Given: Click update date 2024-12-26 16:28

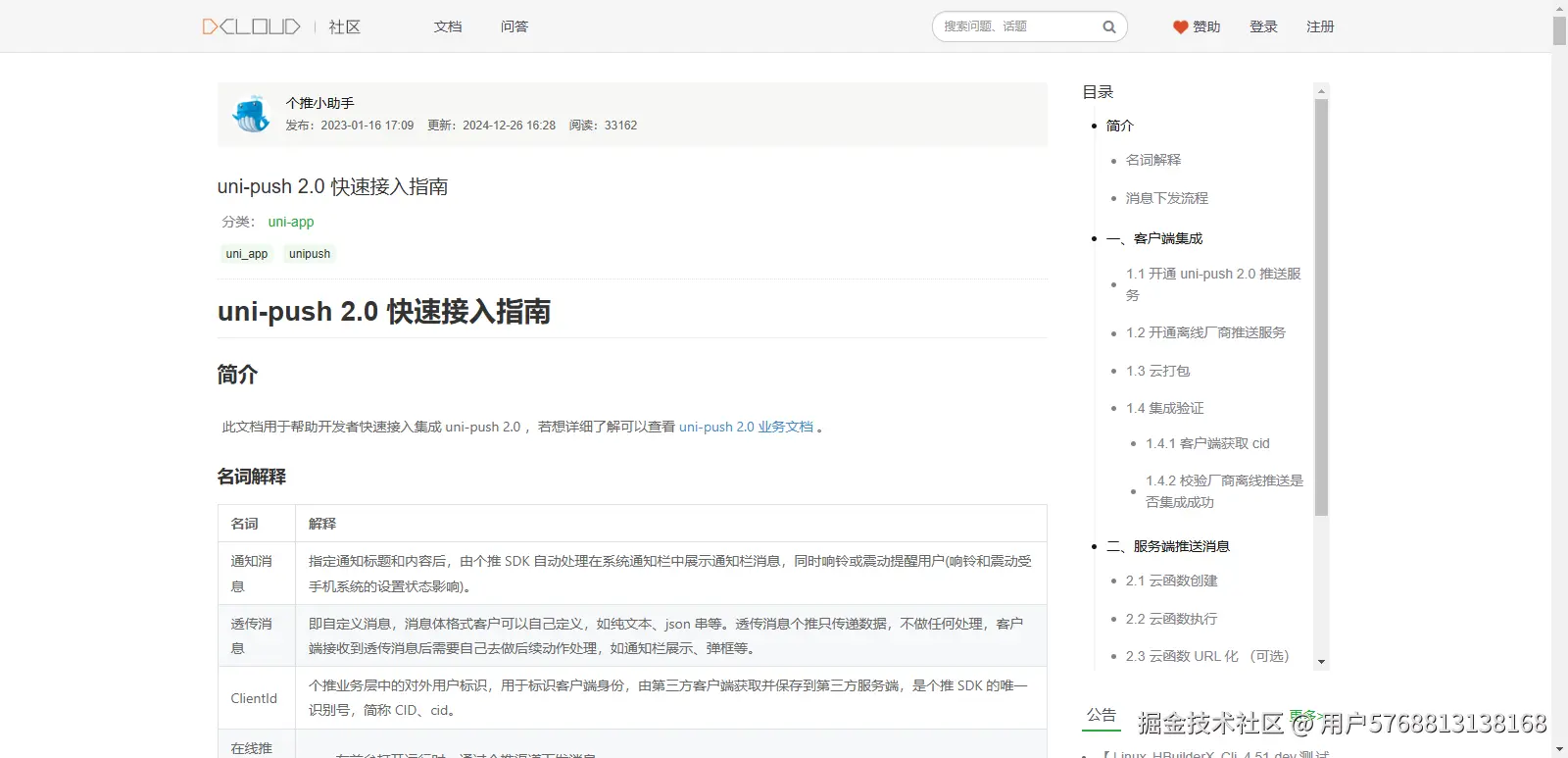Looking at the screenshot, I should coord(509,126).
